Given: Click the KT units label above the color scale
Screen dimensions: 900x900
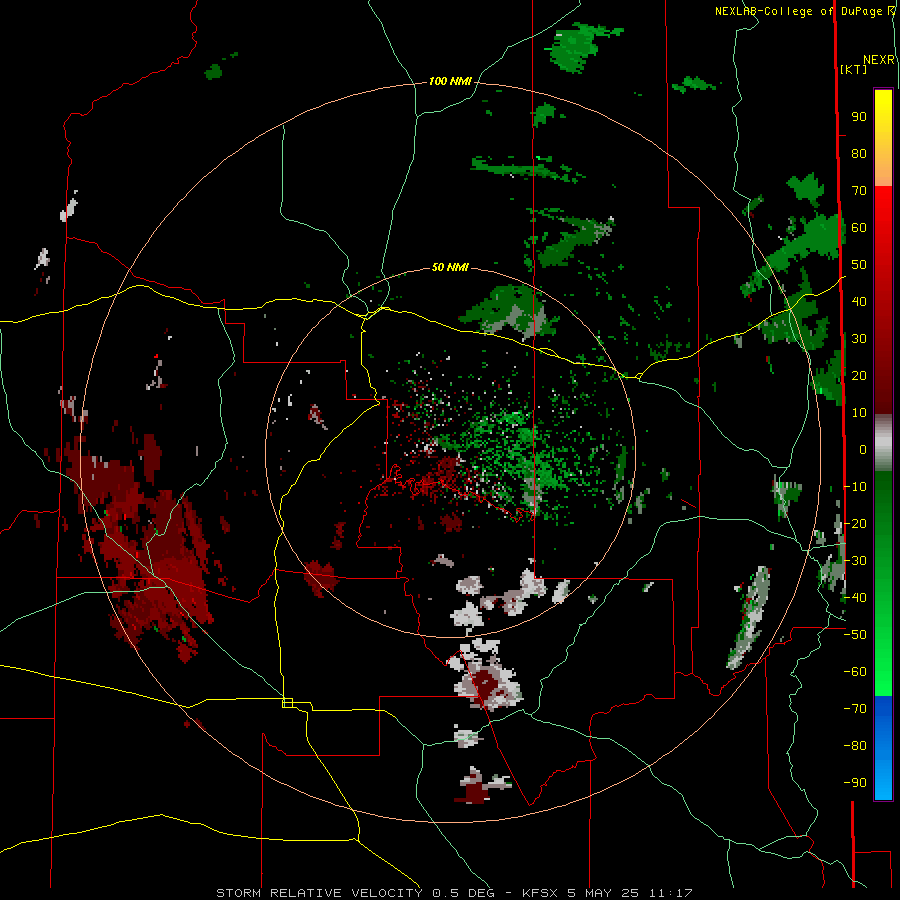Looking at the screenshot, I should (x=854, y=69).
